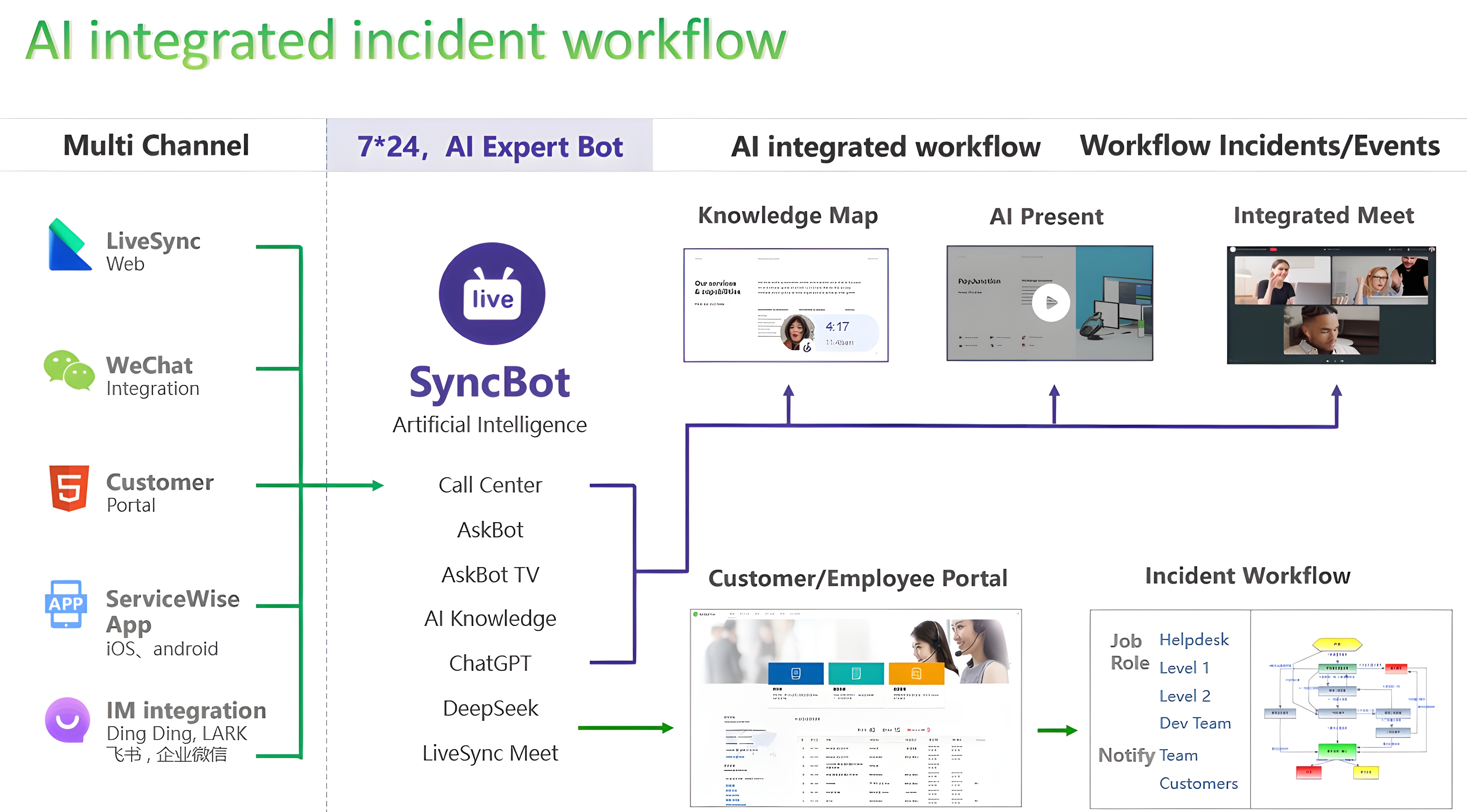The image size is (1467, 812).
Task: Click the blue APP phone icon
Action: tap(66, 604)
